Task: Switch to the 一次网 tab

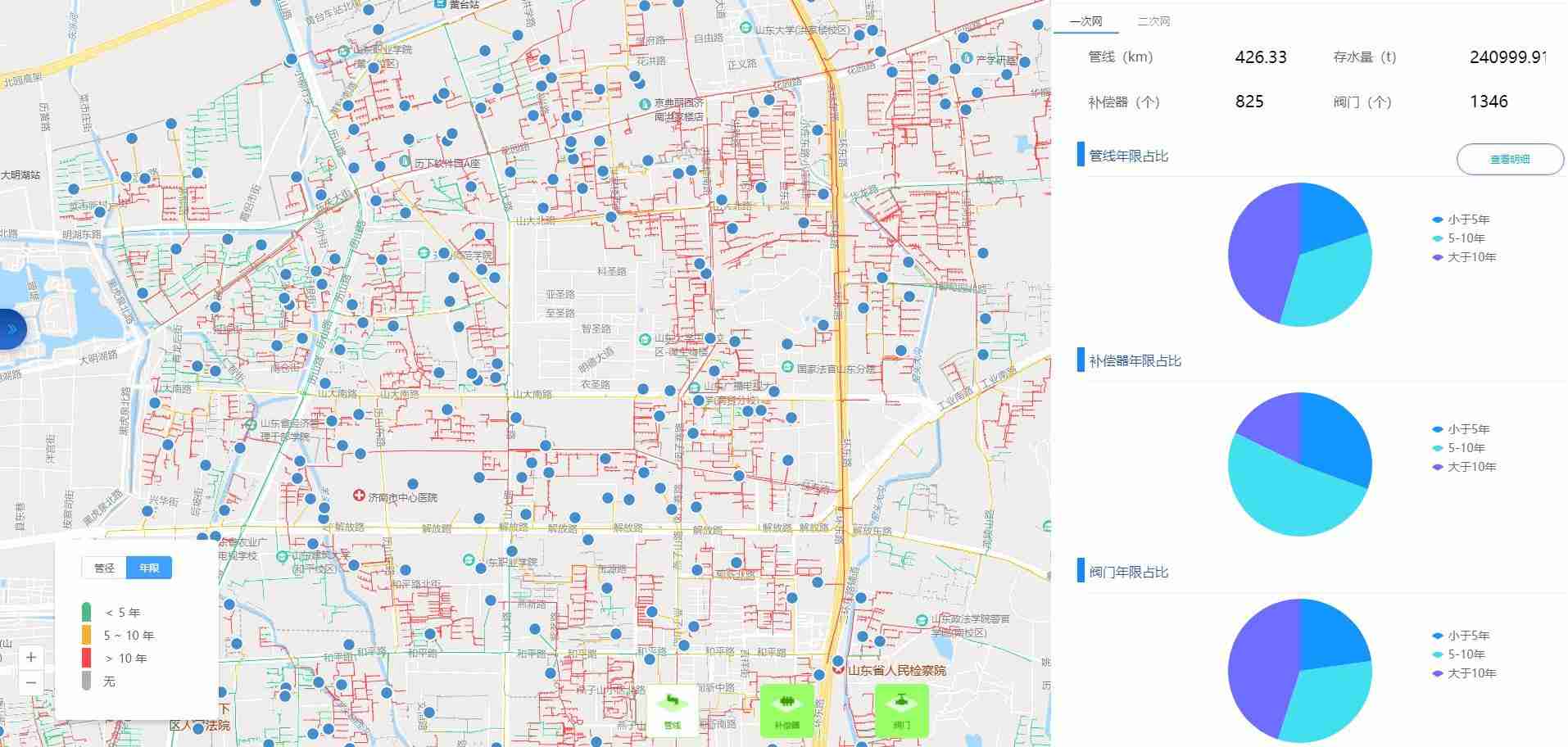Action: pos(1085,21)
